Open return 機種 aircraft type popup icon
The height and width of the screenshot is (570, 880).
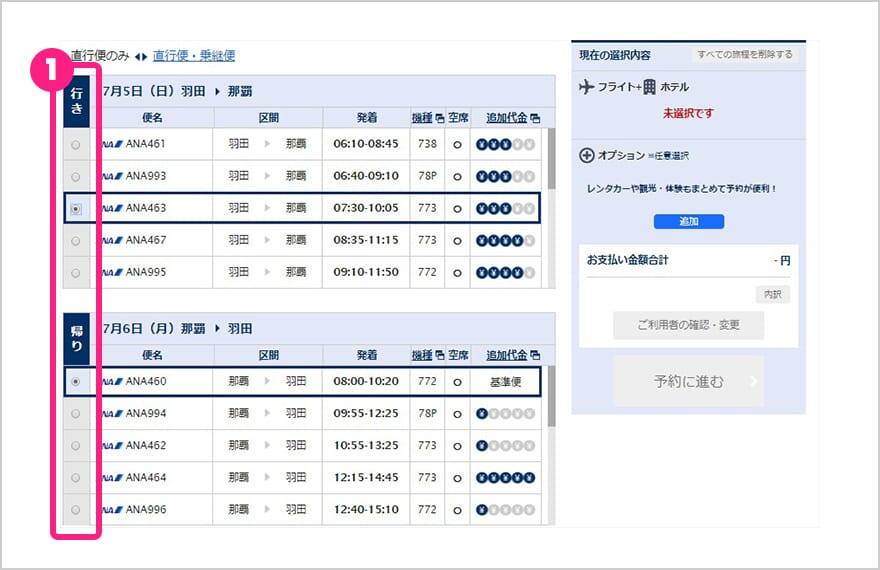(439, 355)
